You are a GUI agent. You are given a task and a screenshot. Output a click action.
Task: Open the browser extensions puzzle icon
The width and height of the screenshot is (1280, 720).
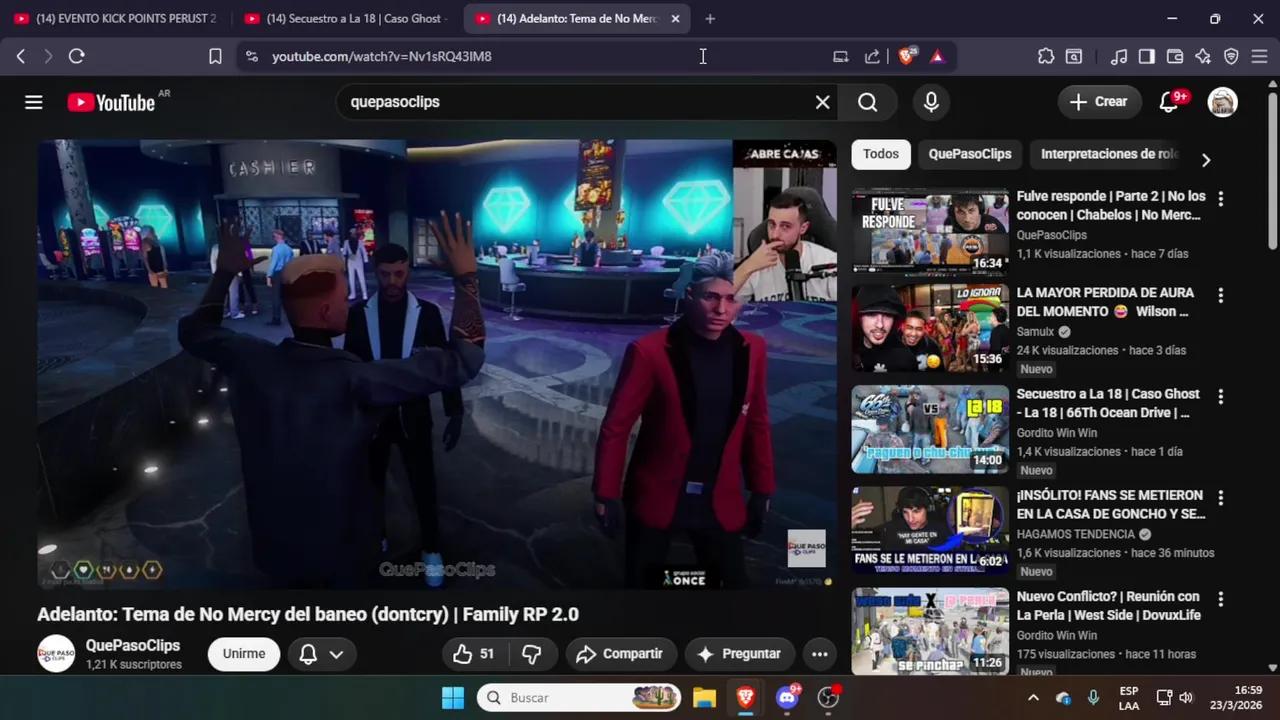[x=1046, y=56]
